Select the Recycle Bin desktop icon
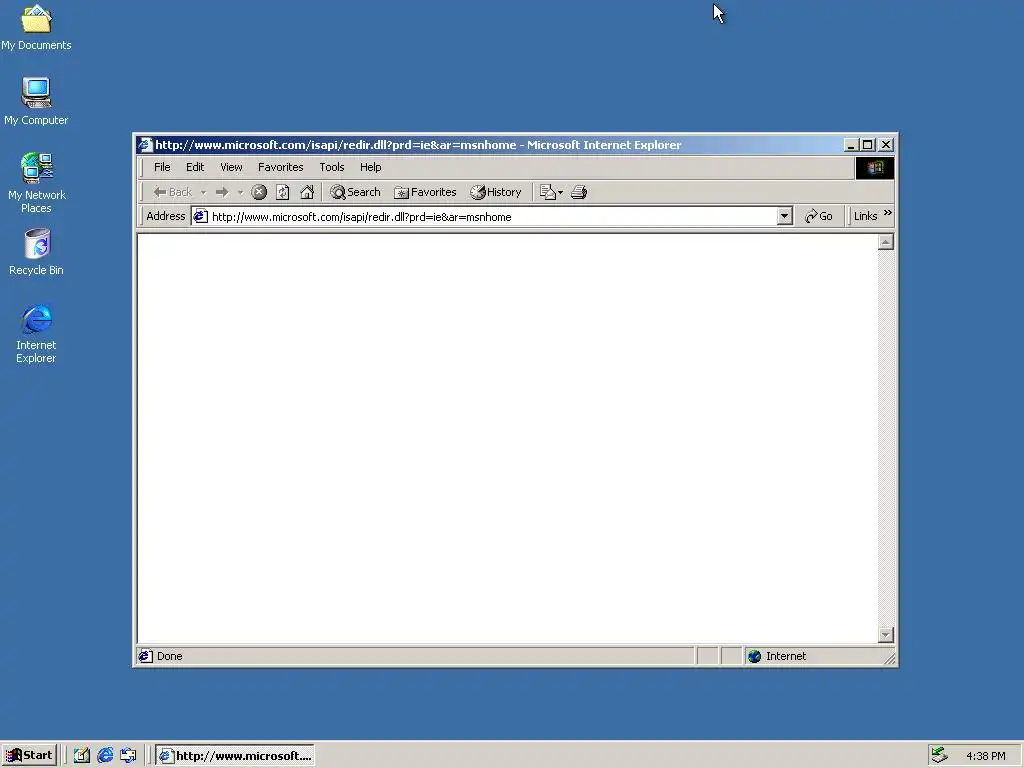The image size is (1024, 768). 37,252
